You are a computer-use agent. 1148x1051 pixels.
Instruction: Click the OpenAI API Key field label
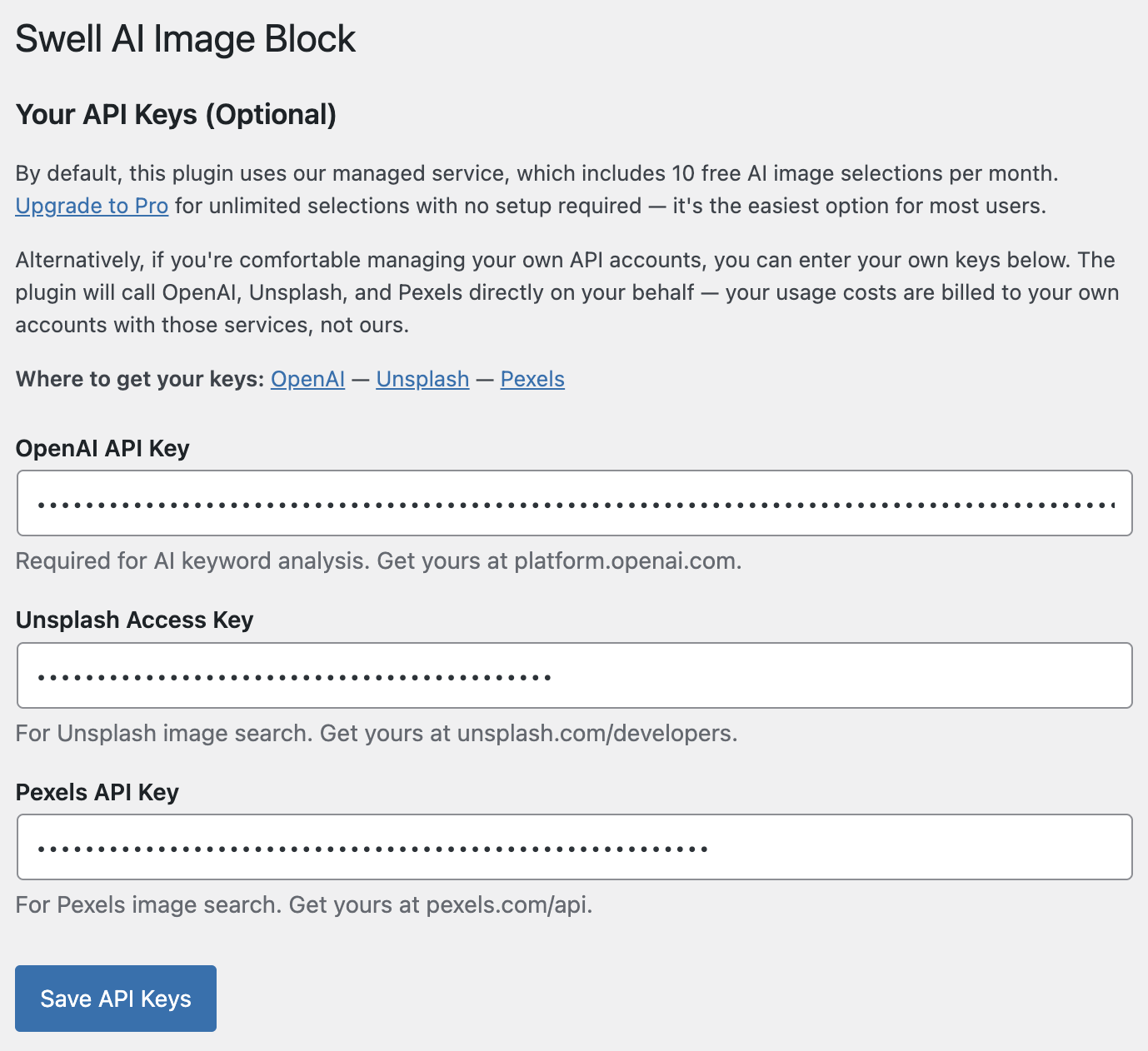pyautogui.click(x=102, y=448)
